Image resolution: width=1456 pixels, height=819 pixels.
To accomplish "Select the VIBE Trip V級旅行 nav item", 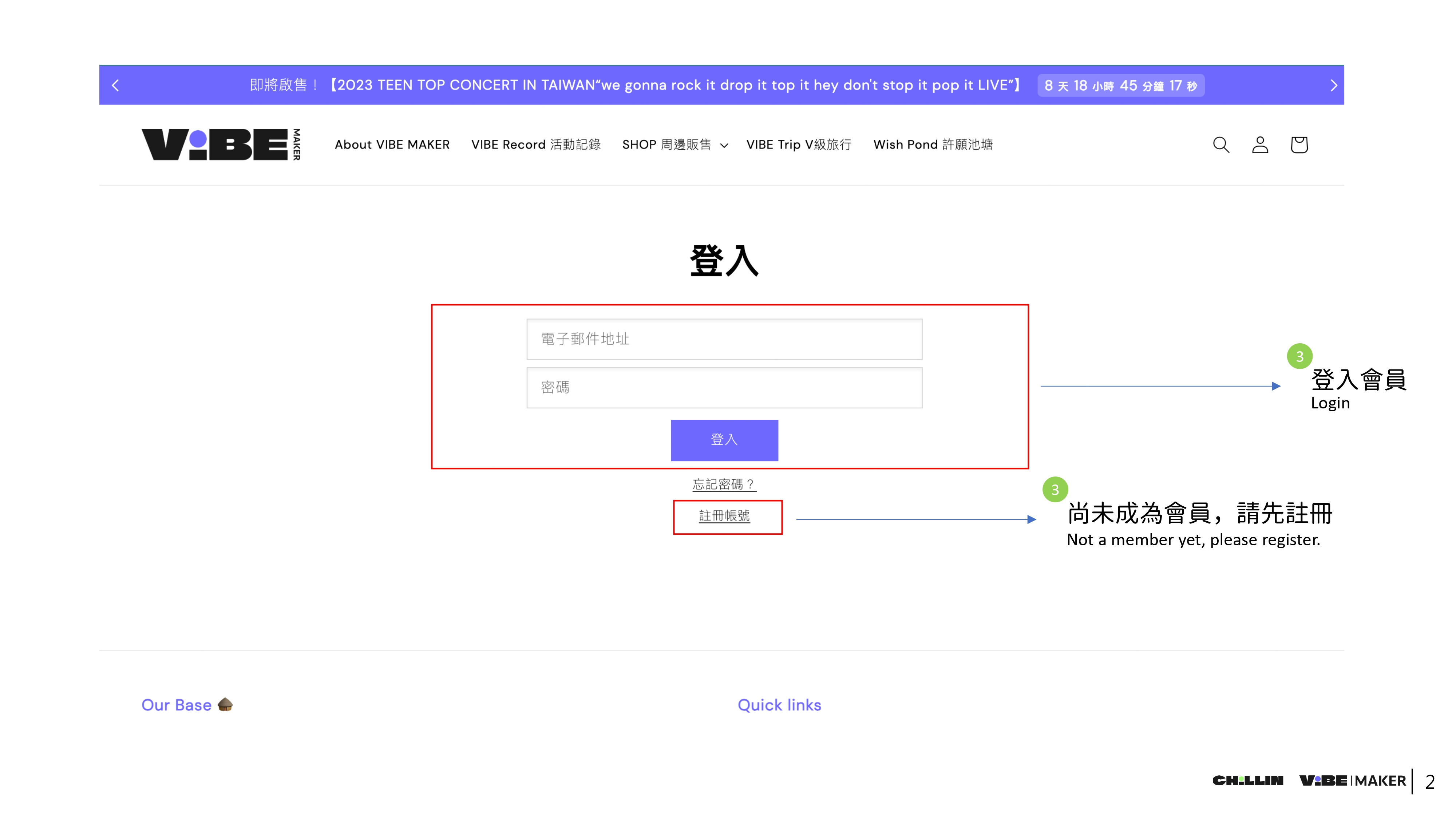I will click(x=799, y=145).
